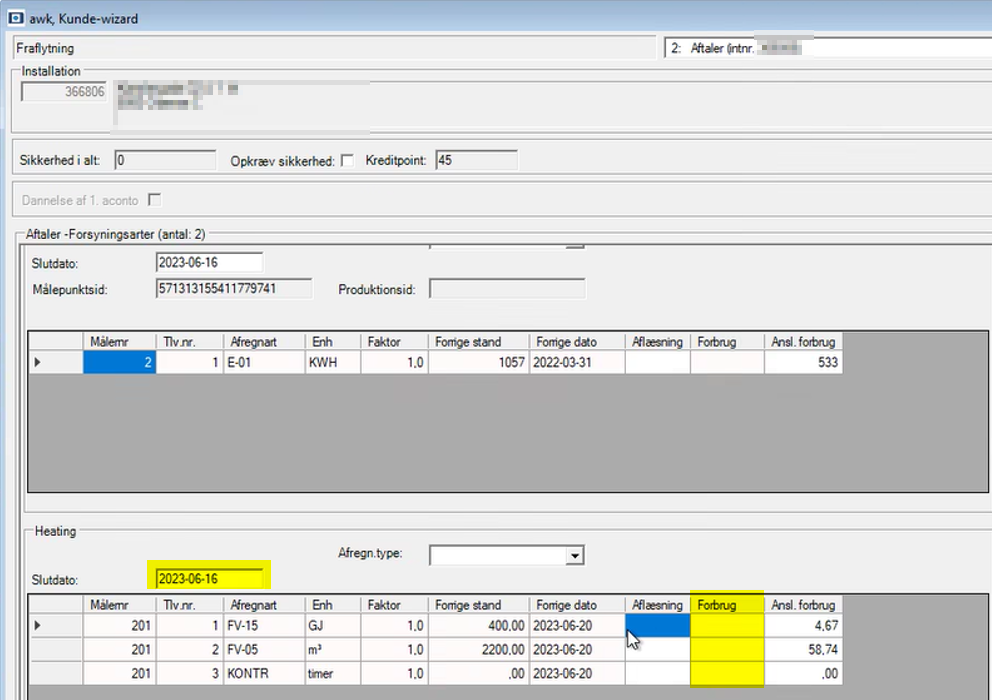
Task: Click the KONTR Afregnart cell
Action: (x=264, y=673)
